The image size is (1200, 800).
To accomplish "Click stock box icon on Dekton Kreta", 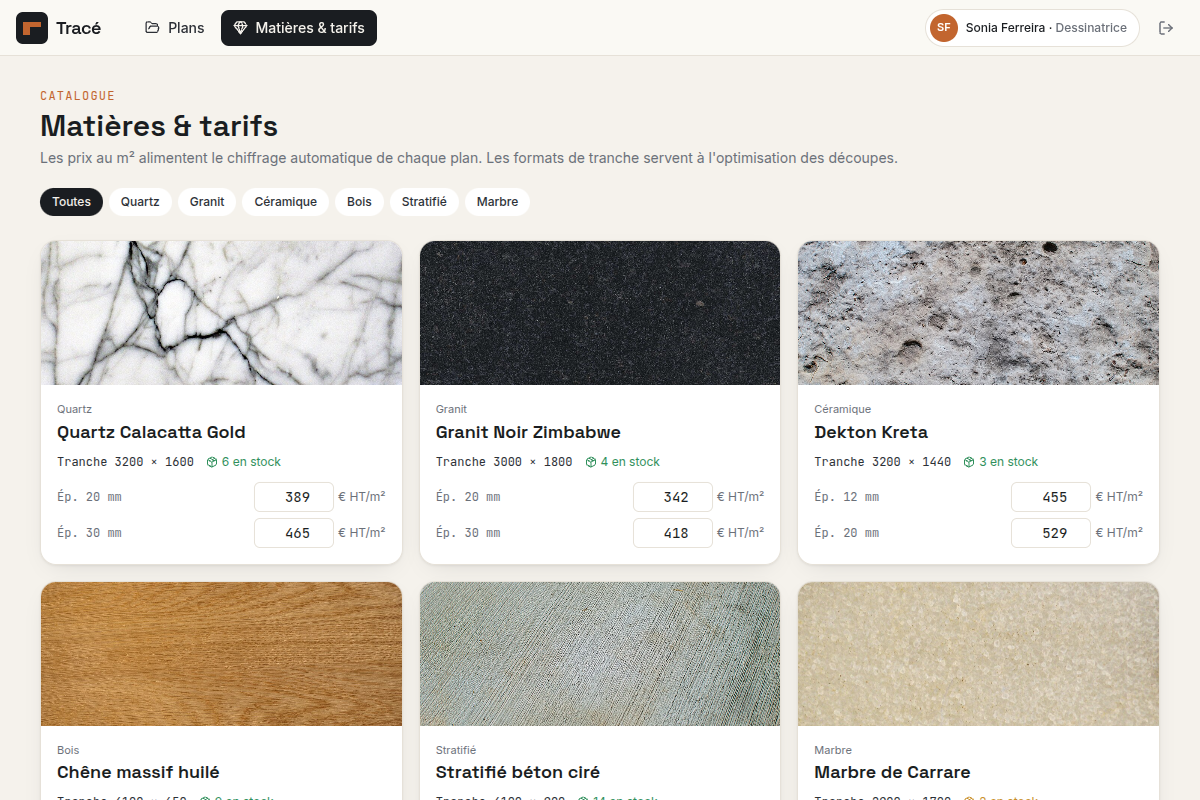I will (969, 462).
